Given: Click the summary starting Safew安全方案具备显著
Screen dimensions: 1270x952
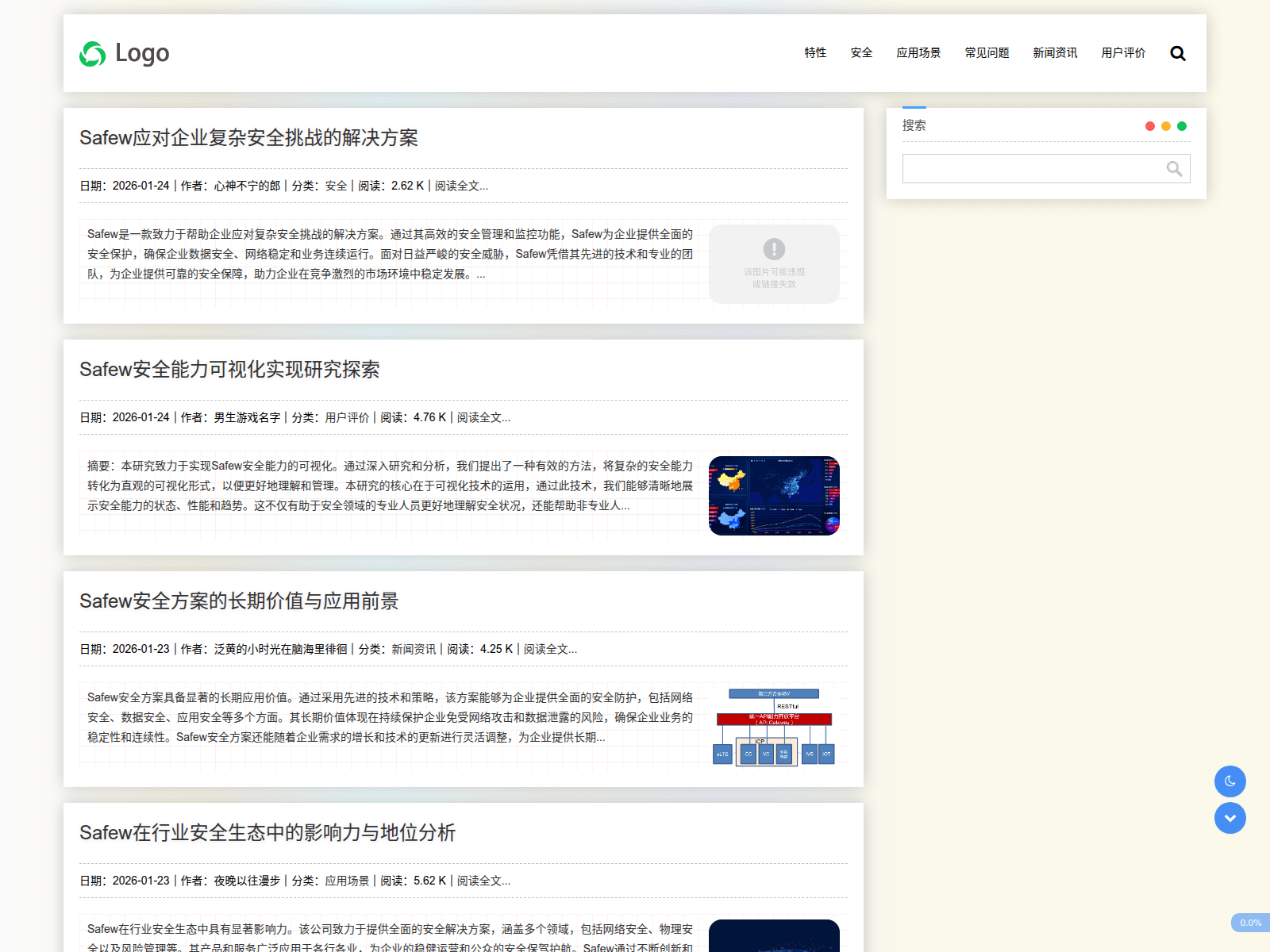Looking at the screenshot, I should pos(390,717).
